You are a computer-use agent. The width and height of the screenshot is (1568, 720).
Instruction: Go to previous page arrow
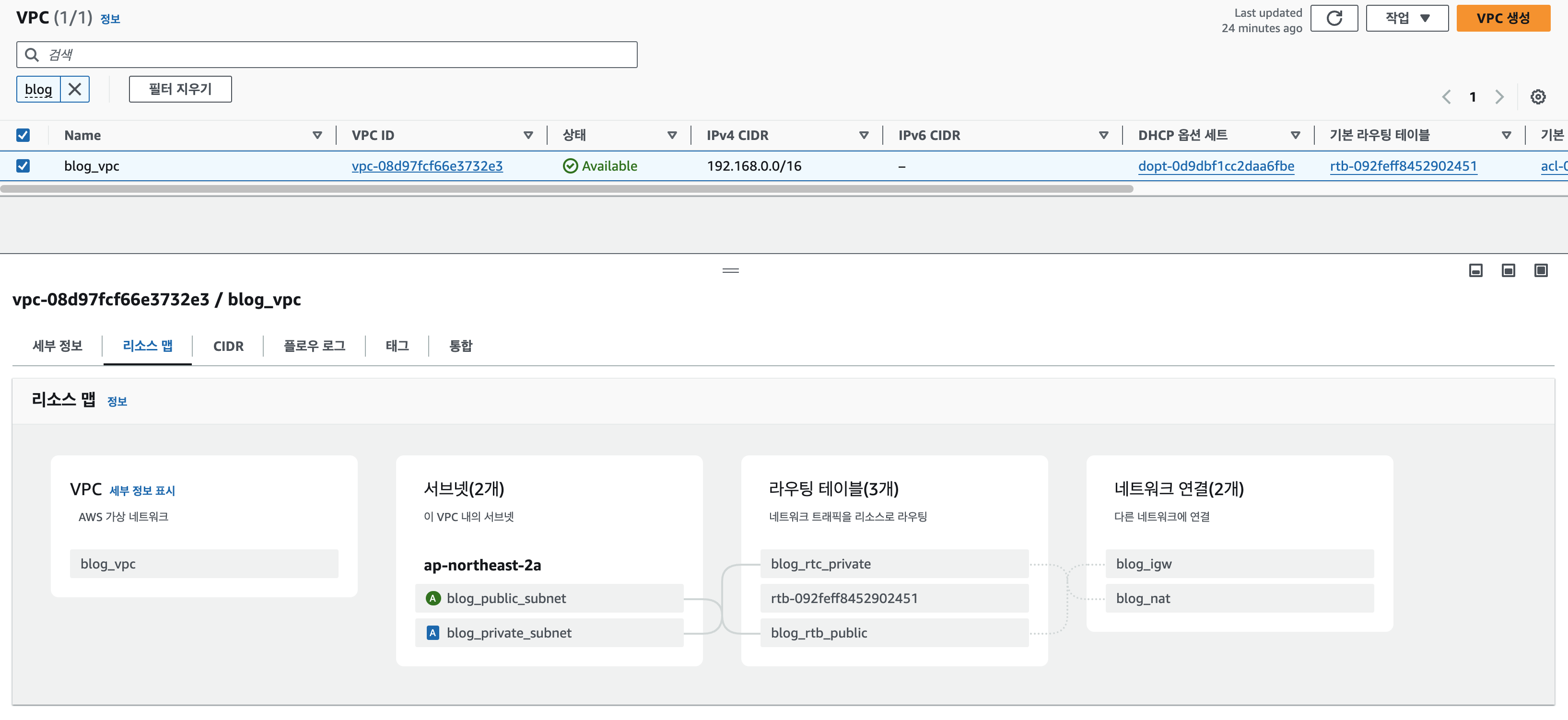click(x=1446, y=97)
